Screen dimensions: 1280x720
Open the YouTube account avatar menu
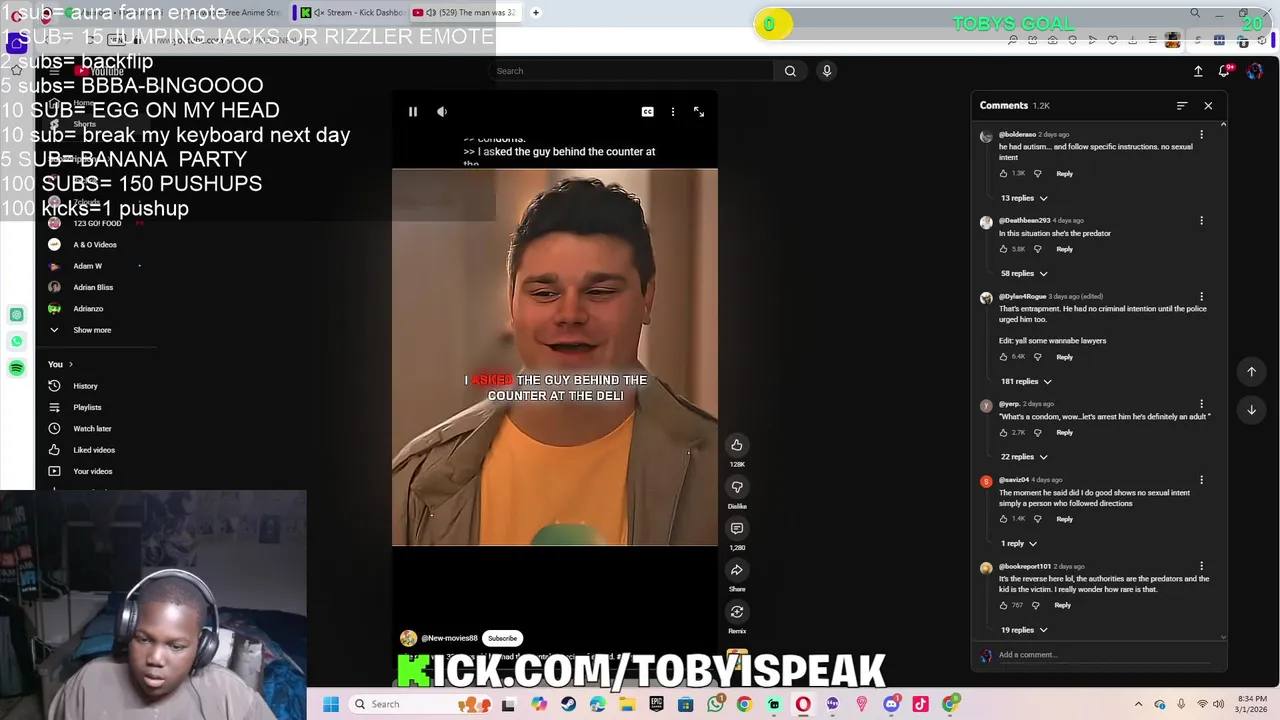tap(1254, 71)
